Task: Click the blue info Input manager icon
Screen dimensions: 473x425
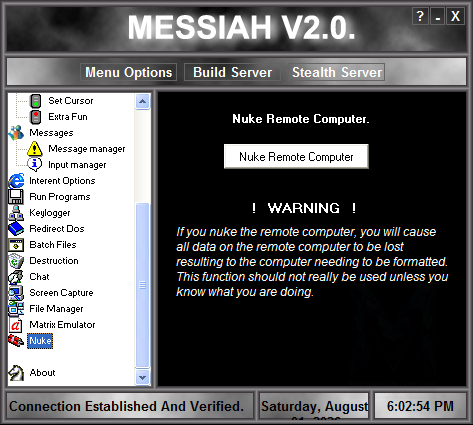Action: pos(35,165)
